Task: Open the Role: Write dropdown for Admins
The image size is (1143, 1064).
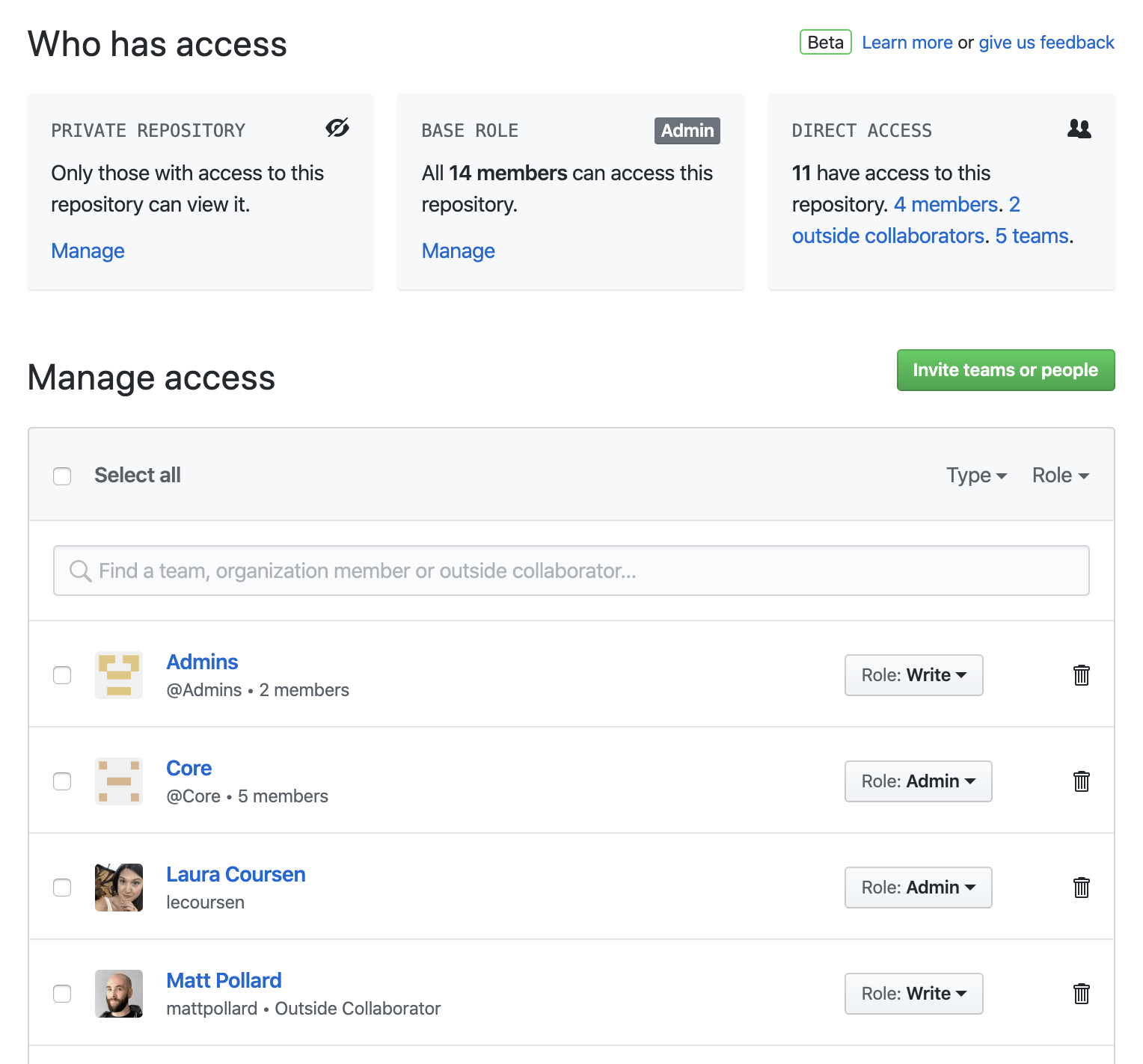Action: click(913, 674)
